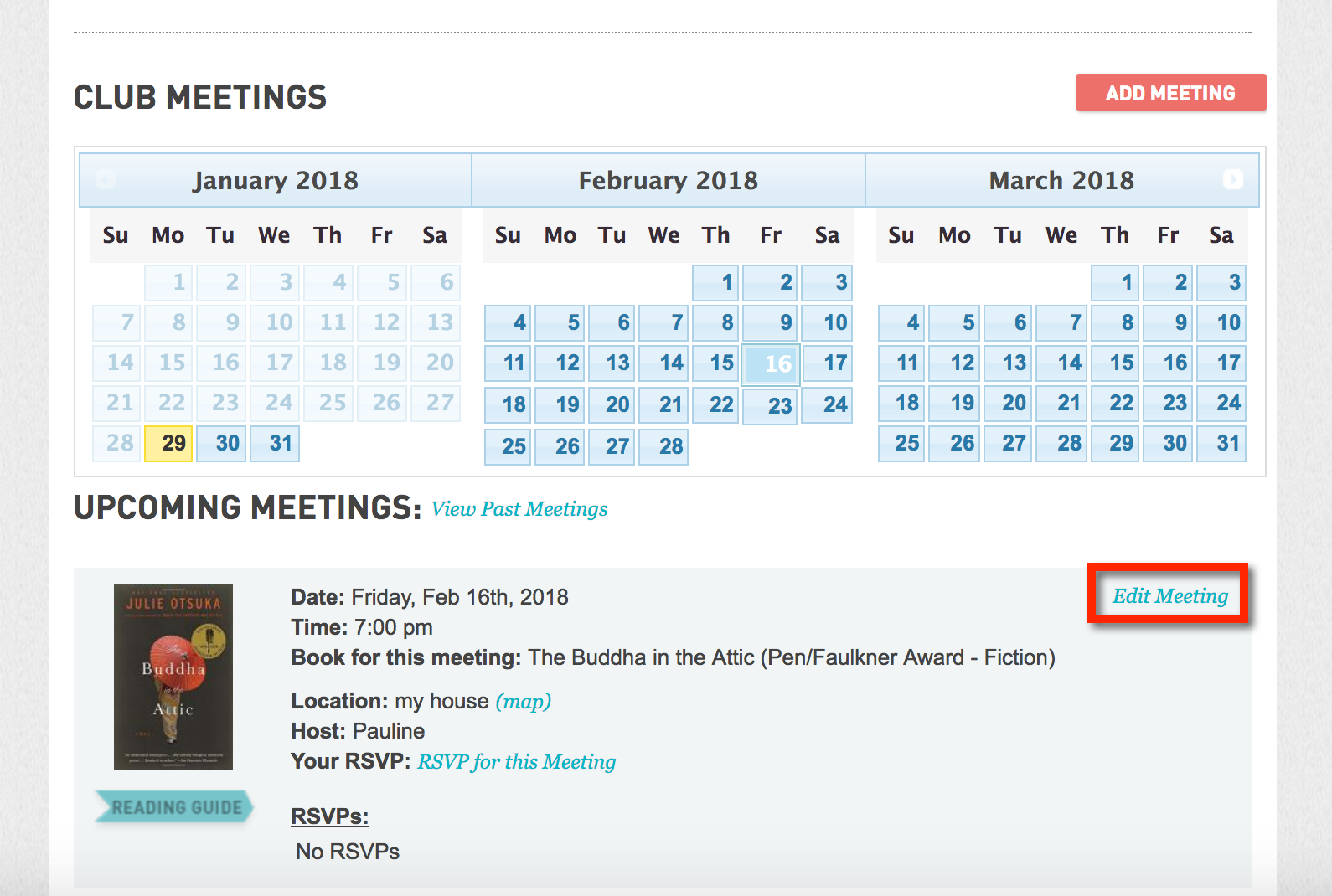The image size is (1332, 896).
Task: Click the Buddha in the Attic cover
Action: 173,677
